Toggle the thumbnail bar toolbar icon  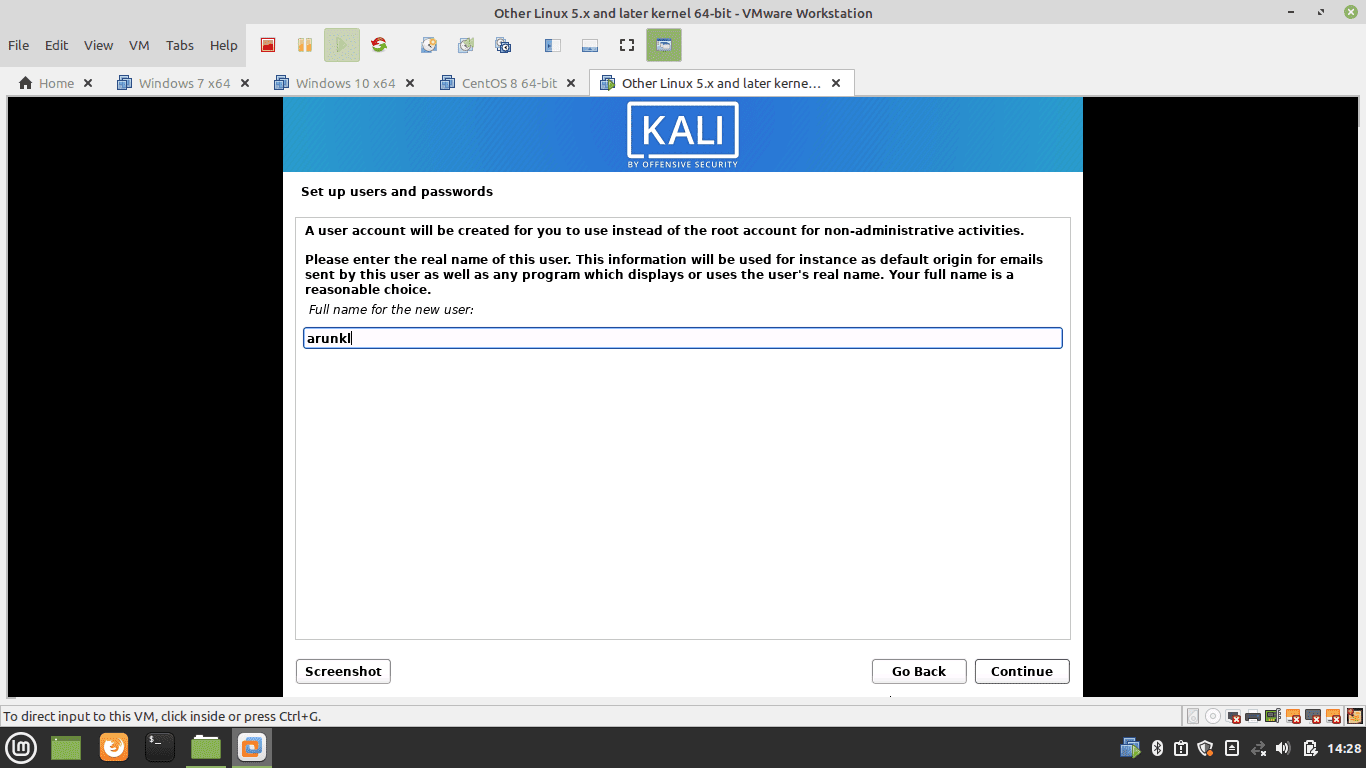coord(590,45)
